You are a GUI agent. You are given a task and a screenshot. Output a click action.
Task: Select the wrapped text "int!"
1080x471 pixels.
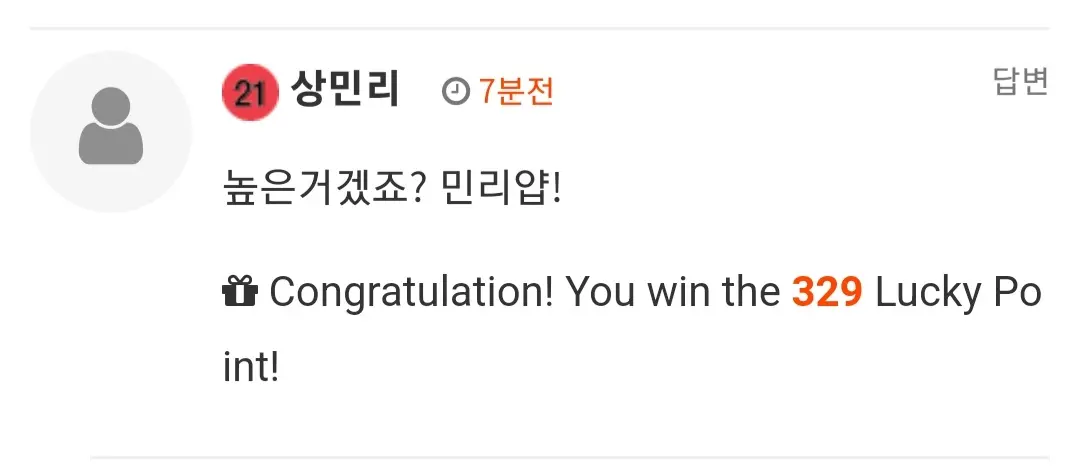(x=251, y=368)
